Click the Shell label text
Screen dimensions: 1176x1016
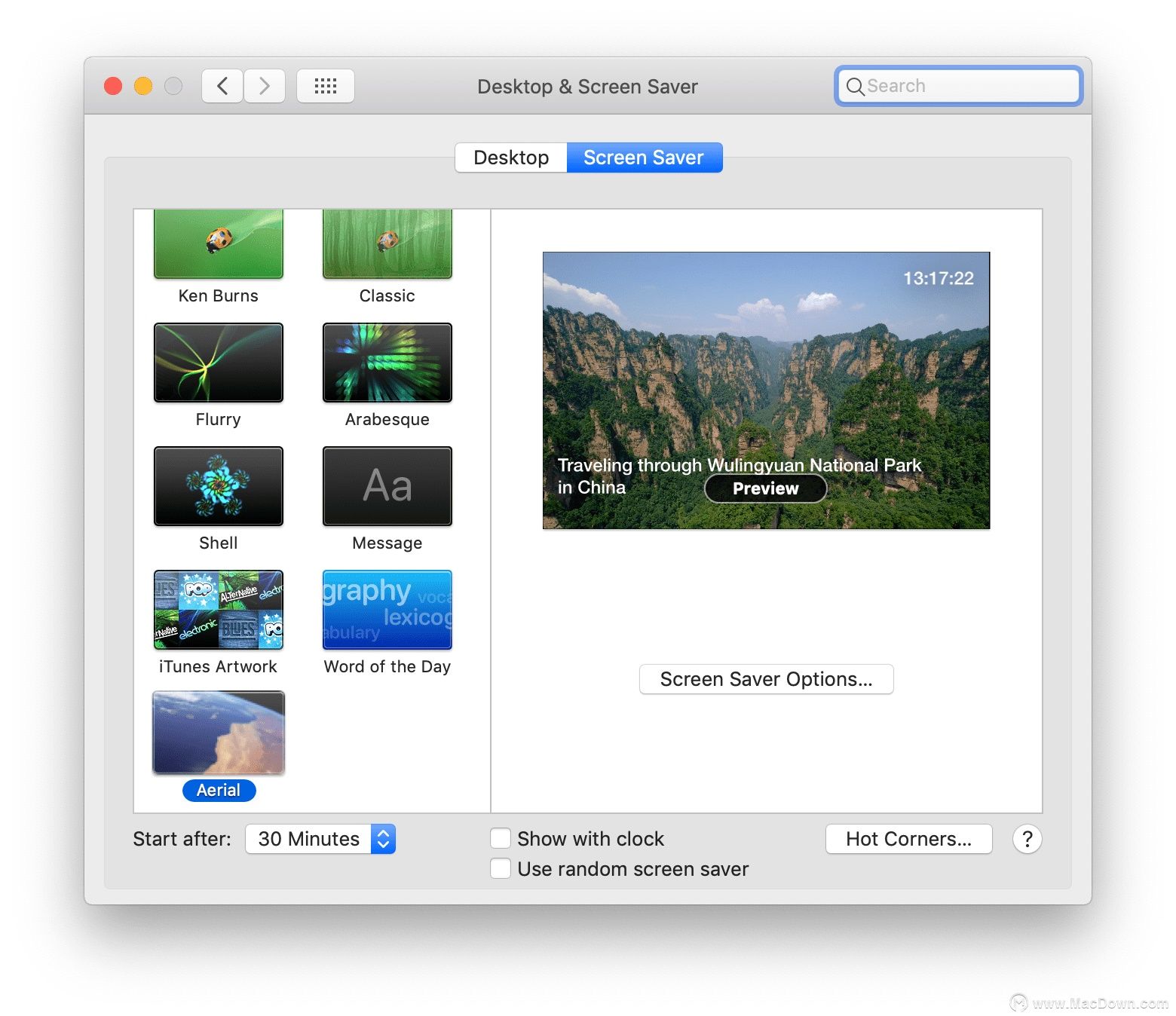pyautogui.click(x=219, y=543)
